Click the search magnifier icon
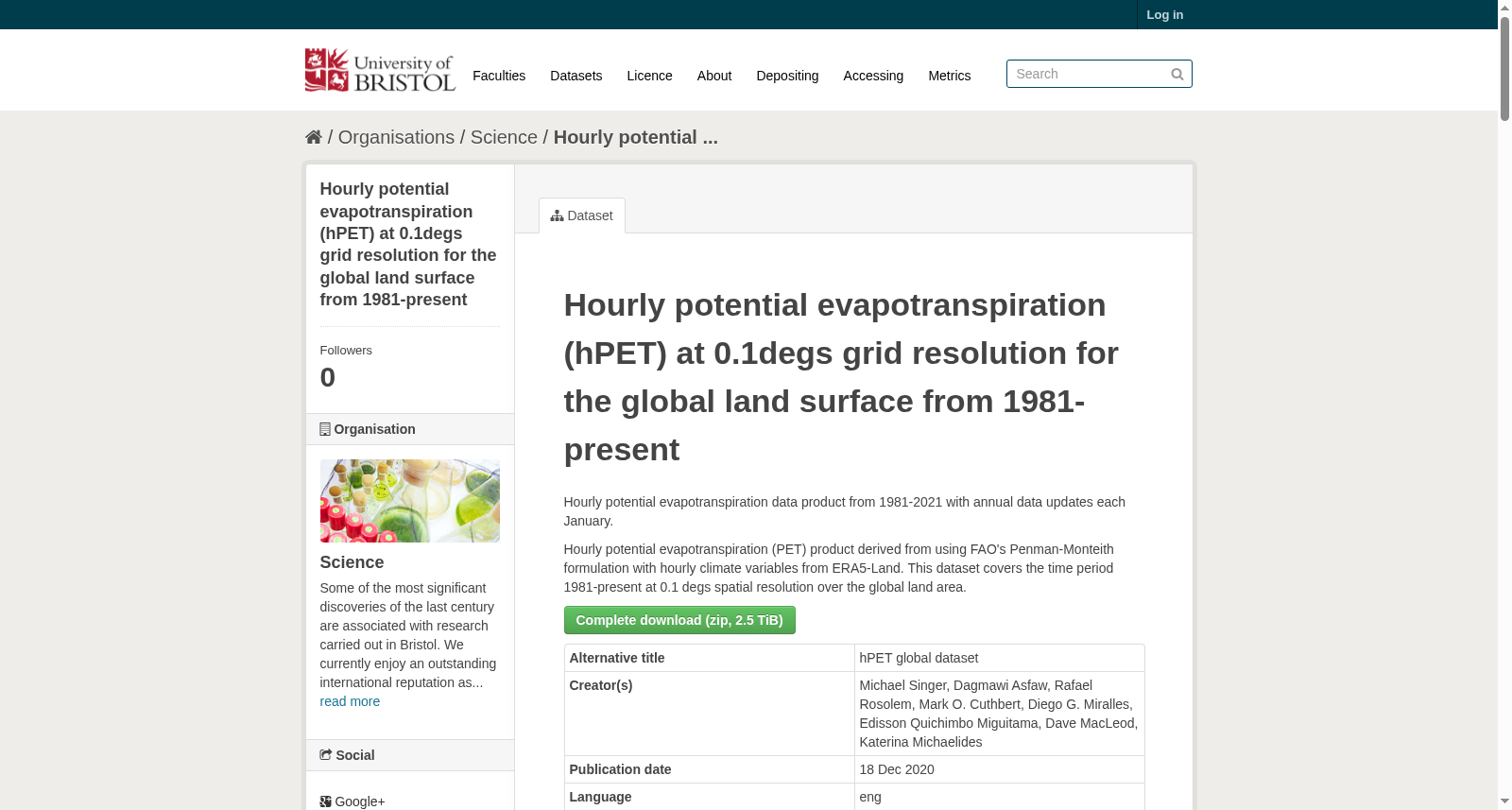Screen dimensions: 1512x810 coord(1177,74)
